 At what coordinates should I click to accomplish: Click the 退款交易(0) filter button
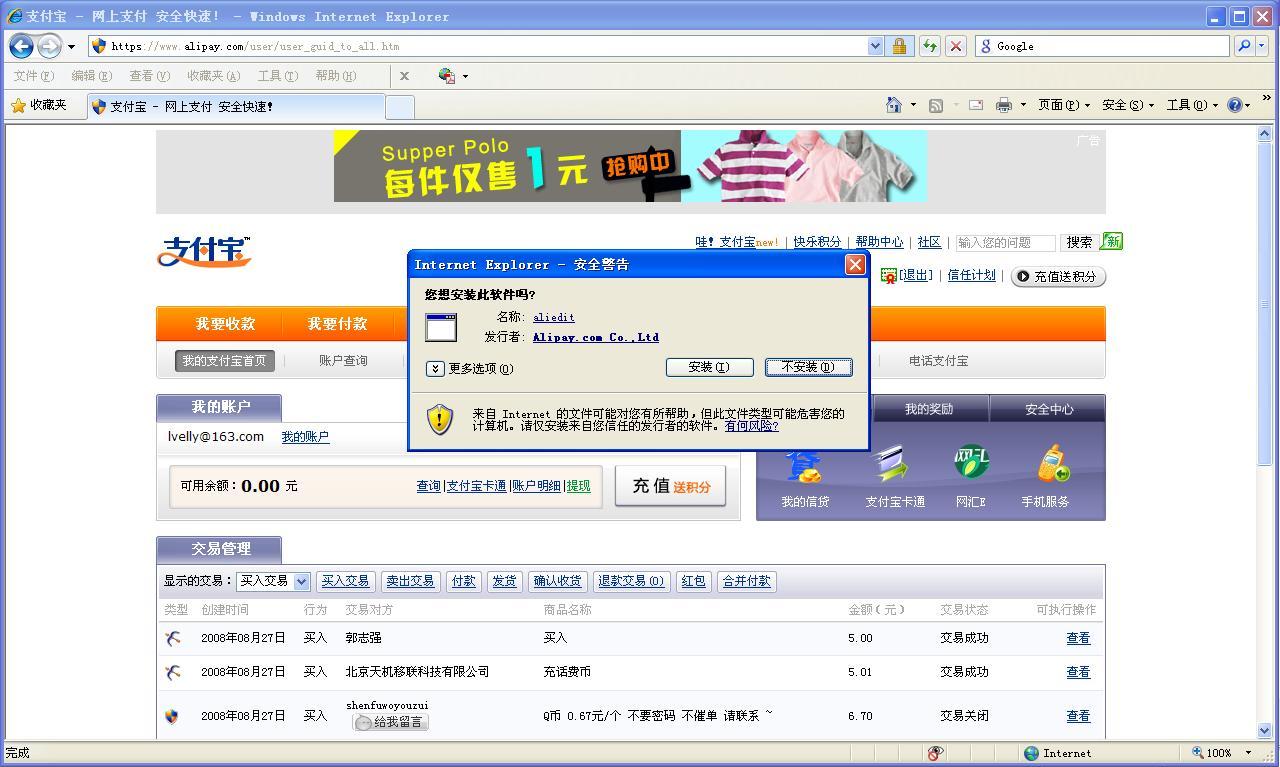tap(630, 581)
